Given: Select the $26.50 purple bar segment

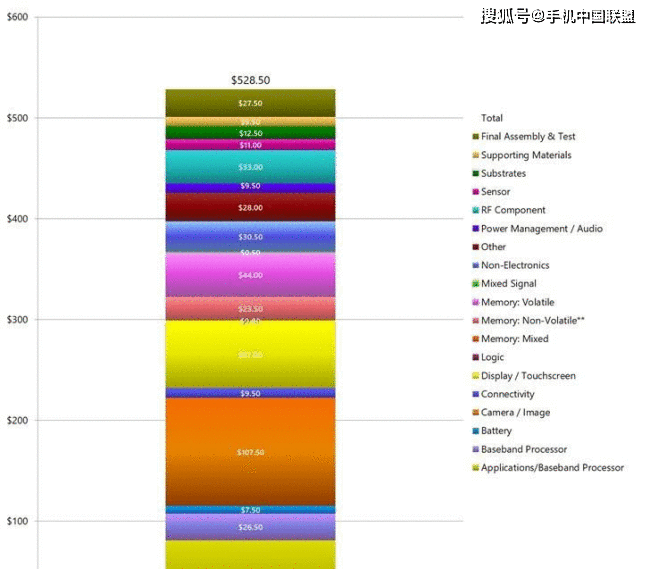Looking at the screenshot, I should (250, 527).
